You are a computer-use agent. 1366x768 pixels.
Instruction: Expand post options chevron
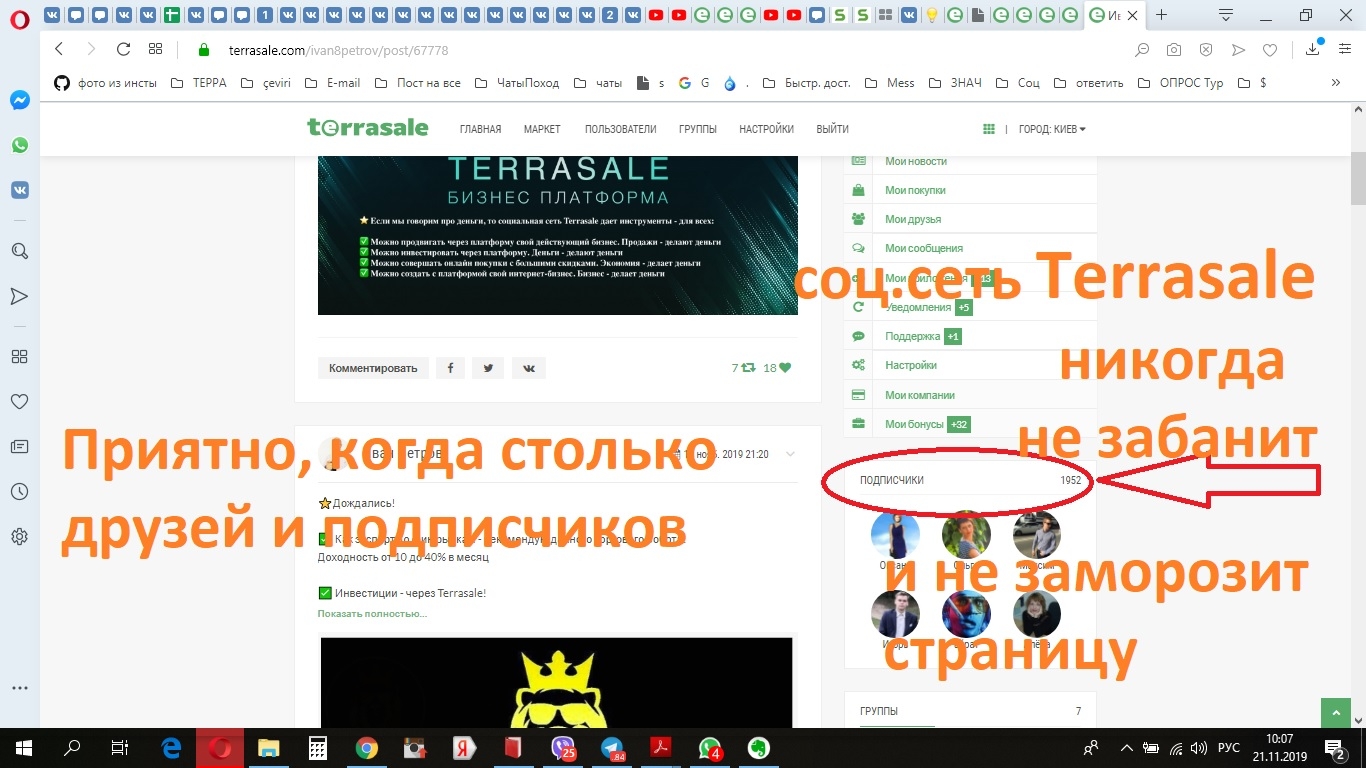[790, 454]
